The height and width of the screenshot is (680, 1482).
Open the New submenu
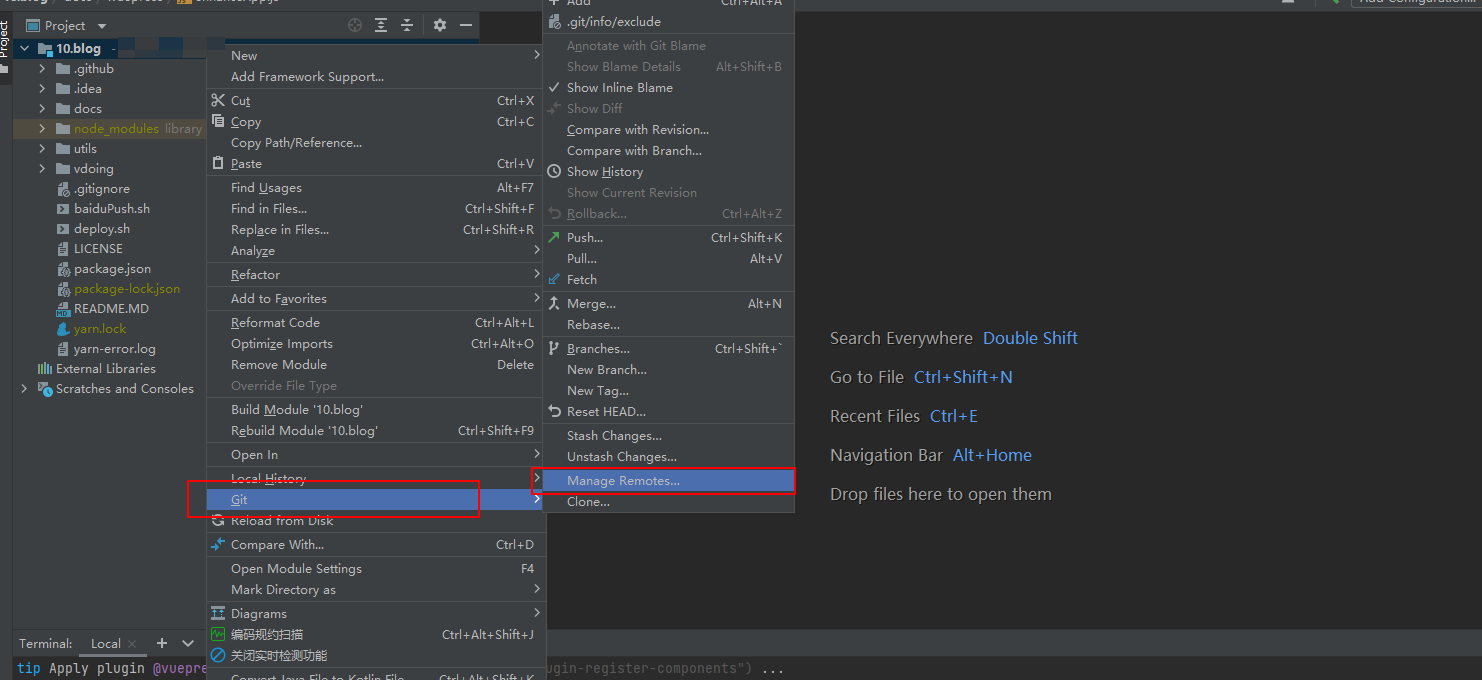coord(375,55)
